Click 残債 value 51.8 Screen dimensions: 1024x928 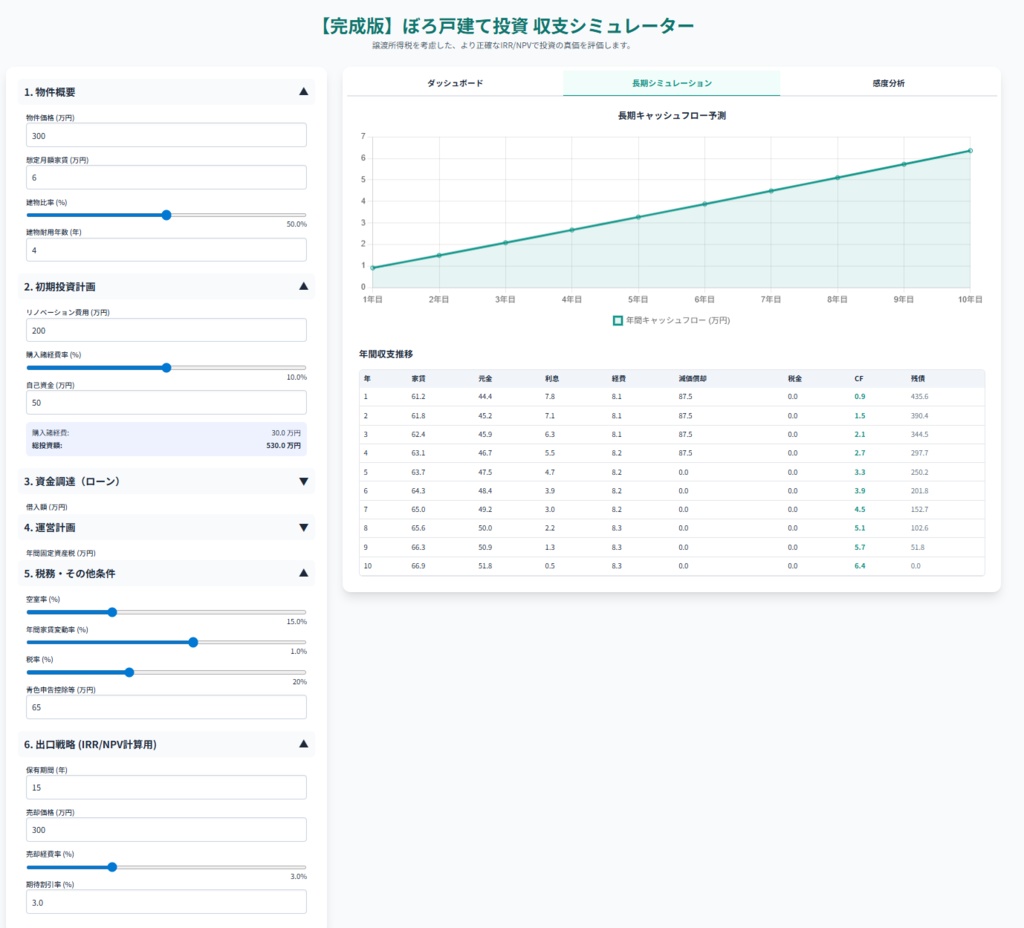918,547
